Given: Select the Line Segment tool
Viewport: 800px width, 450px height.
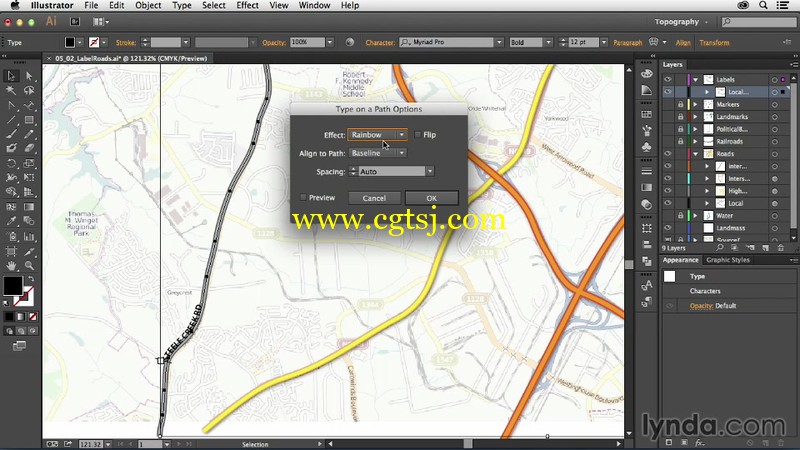Looking at the screenshot, I should (11, 120).
